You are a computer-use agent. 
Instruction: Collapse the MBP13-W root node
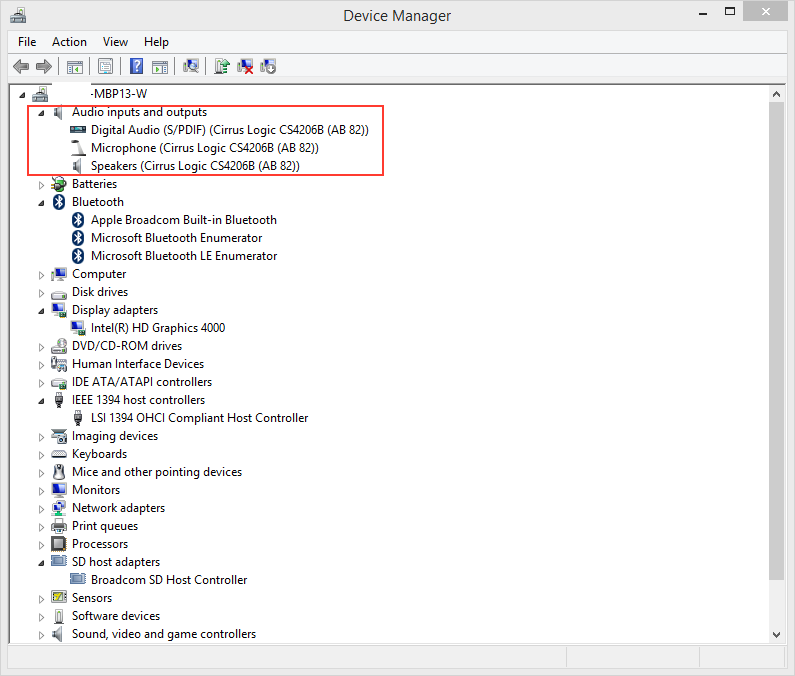pyautogui.click(x=22, y=95)
